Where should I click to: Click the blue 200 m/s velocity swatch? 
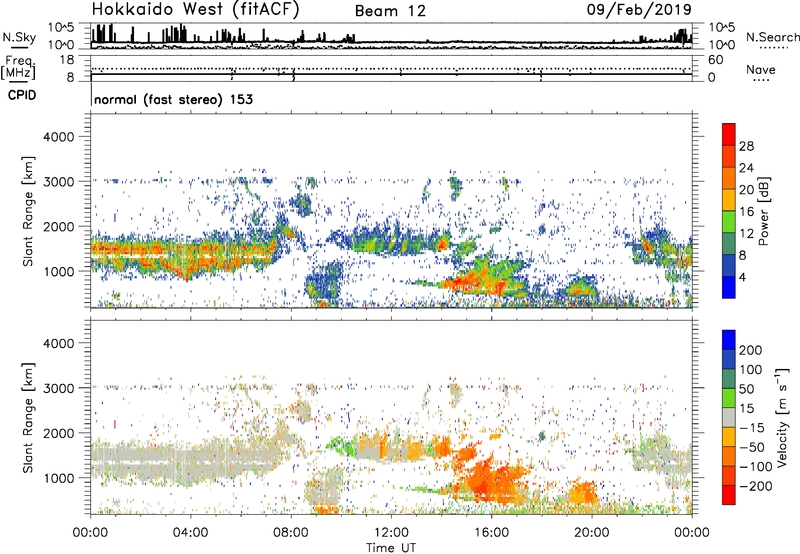pos(729,340)
